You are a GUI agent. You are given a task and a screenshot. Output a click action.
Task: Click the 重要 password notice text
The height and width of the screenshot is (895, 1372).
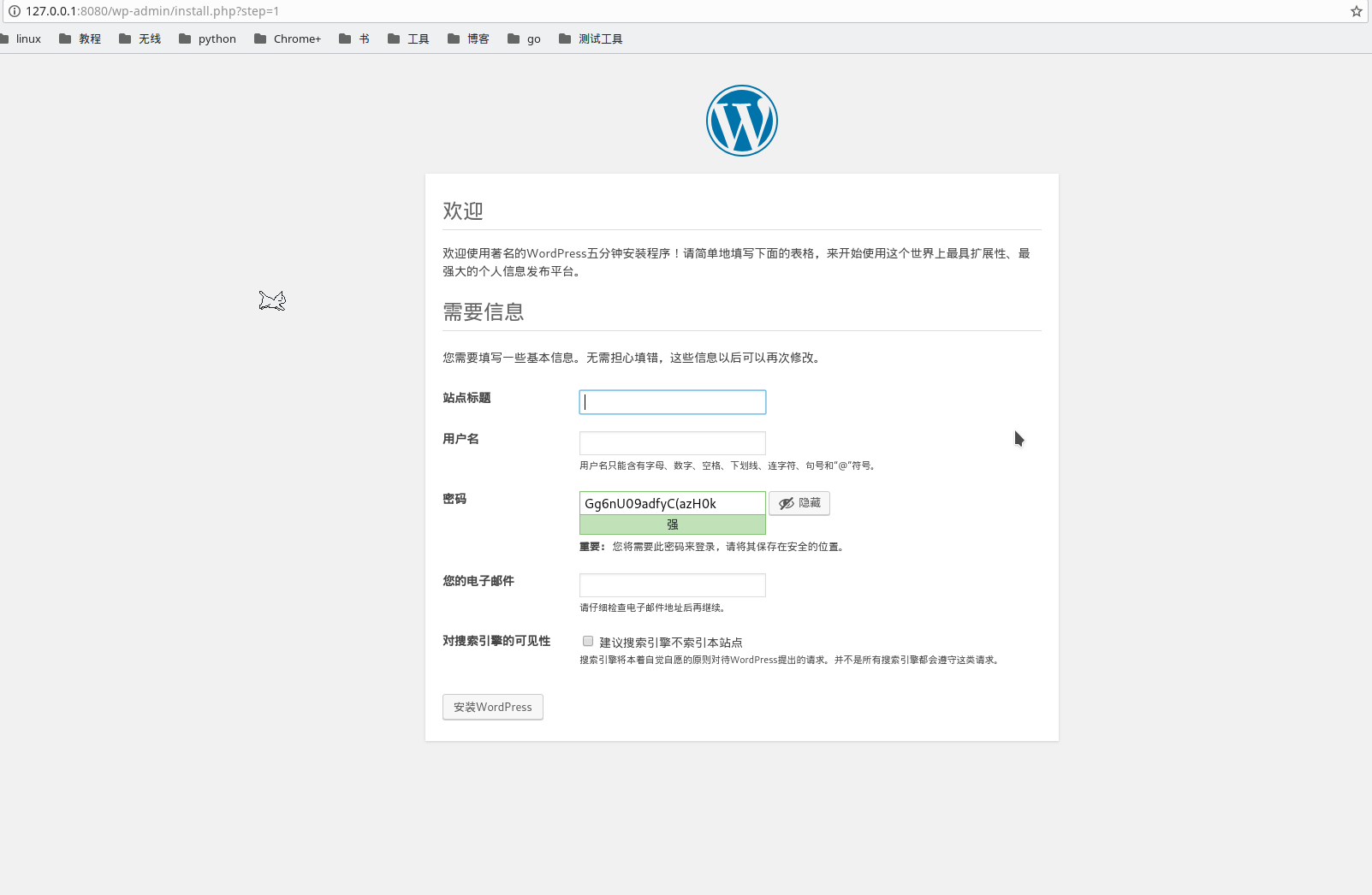tap(713, 547)
